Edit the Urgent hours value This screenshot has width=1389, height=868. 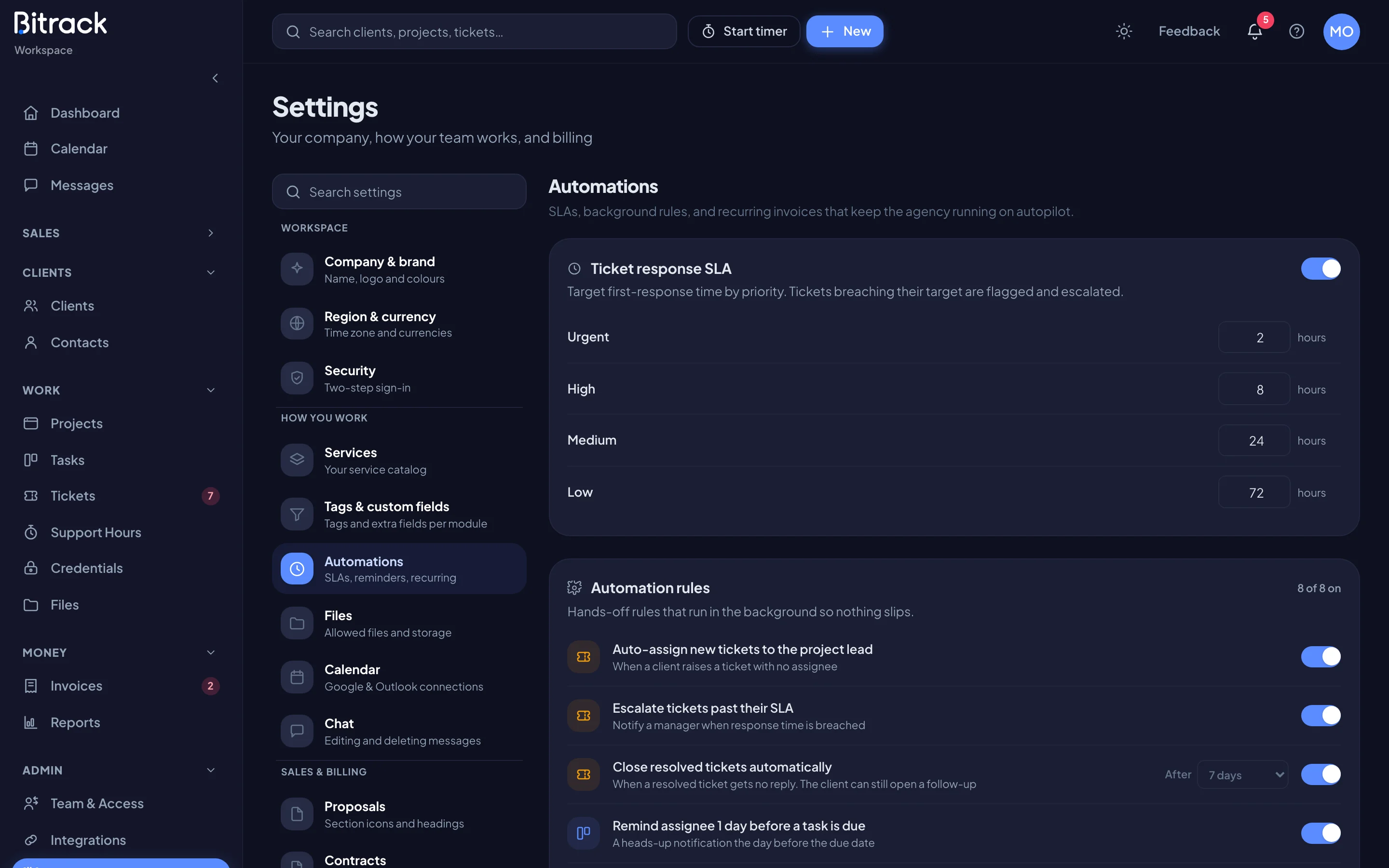pos(1254,338)
